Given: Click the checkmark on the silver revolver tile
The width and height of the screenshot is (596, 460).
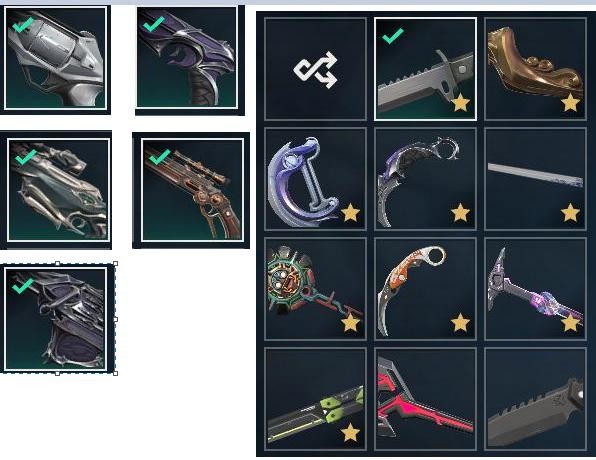Looking at the screenshot, I should [x=22, y=26].
